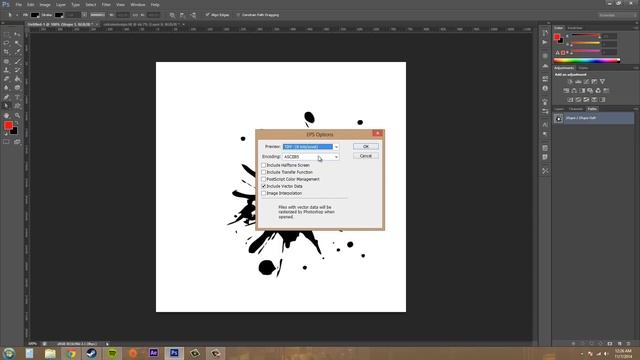This screenshot has width=640, height=360.
Task: Click OK in EPS Options dialog
Action: 366,146
